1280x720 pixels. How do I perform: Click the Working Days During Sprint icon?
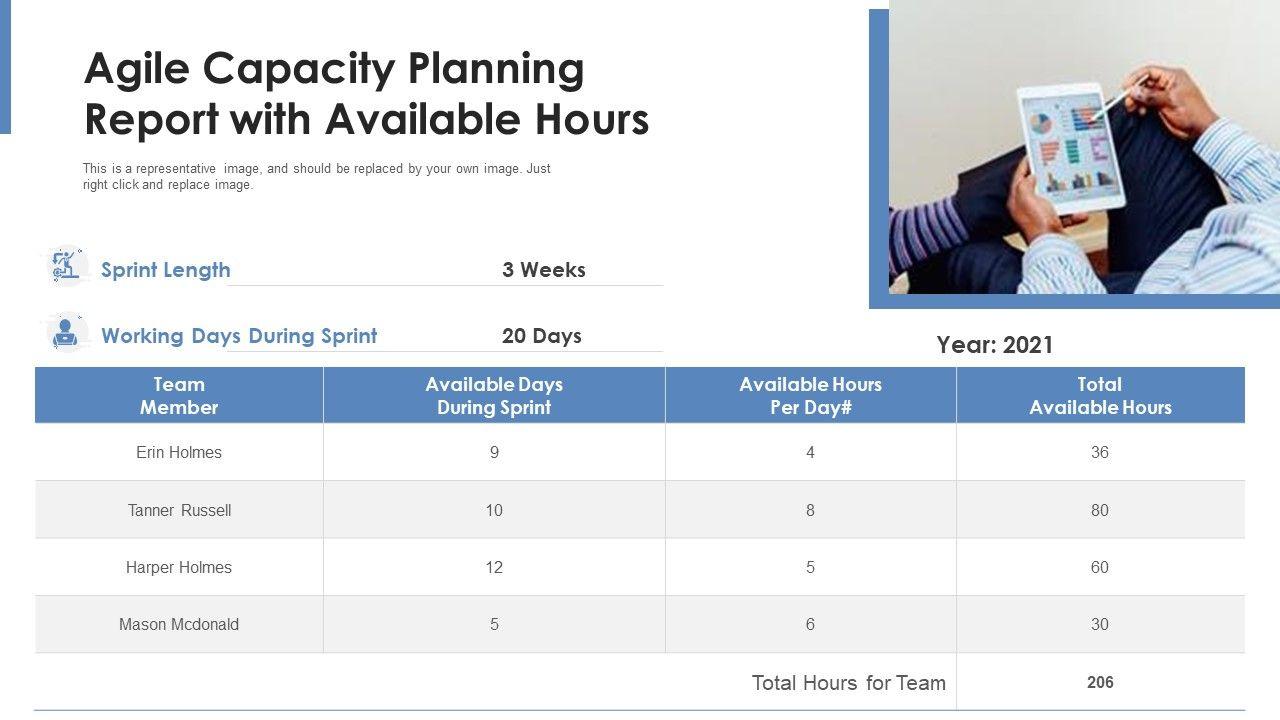pyautogui.click(x=67, y=334)
